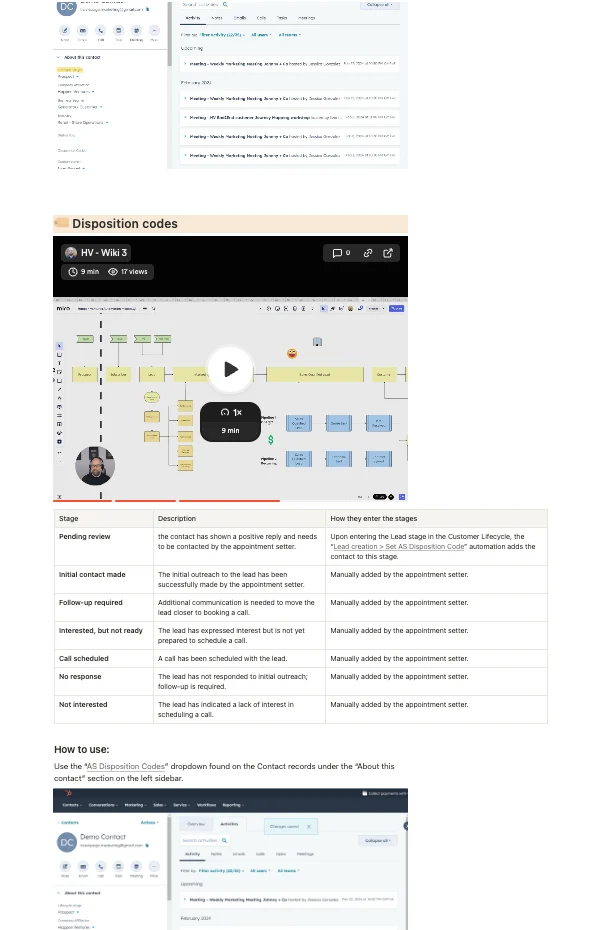
Task: Click Meeting icon in screenshot above Disposition codes
Action: tap(136, 30)
